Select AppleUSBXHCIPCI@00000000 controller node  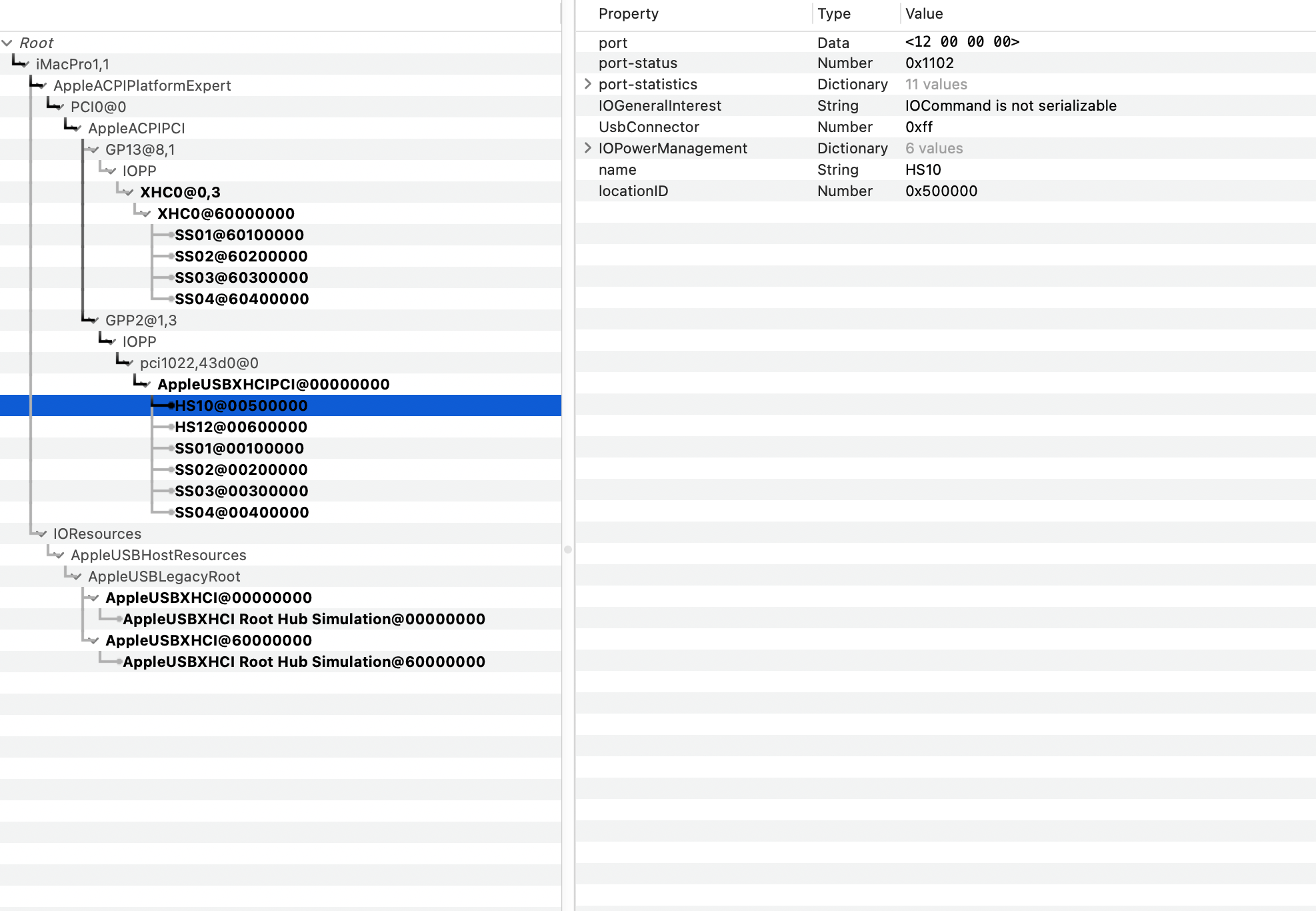tap(273, 384)
